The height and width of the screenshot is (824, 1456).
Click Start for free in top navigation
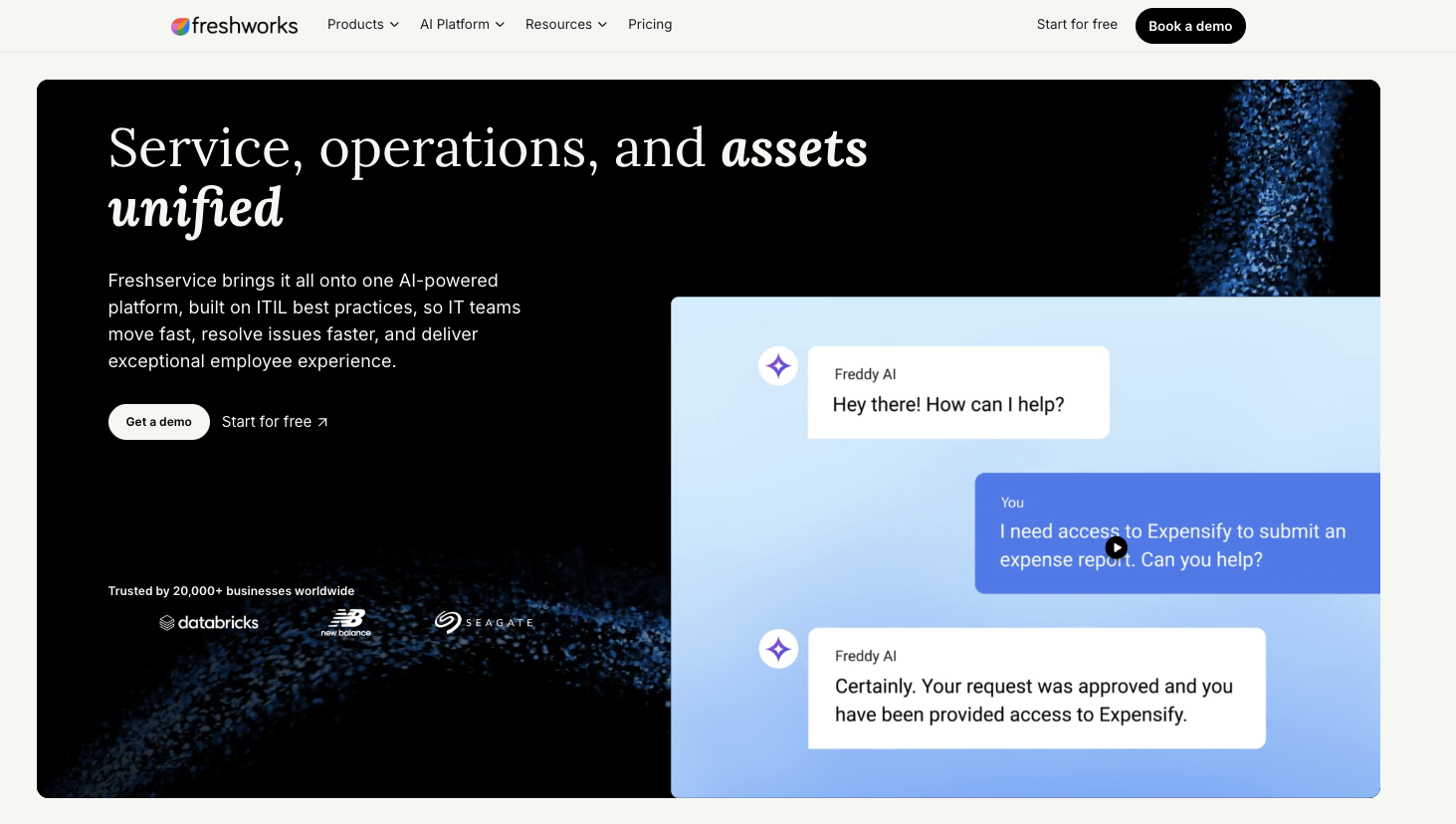point(1077,24)
